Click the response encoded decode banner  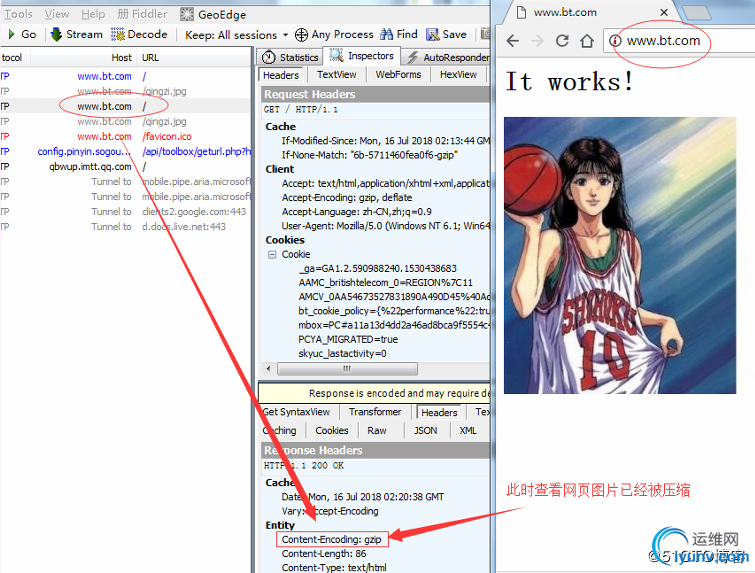(374, 393)
